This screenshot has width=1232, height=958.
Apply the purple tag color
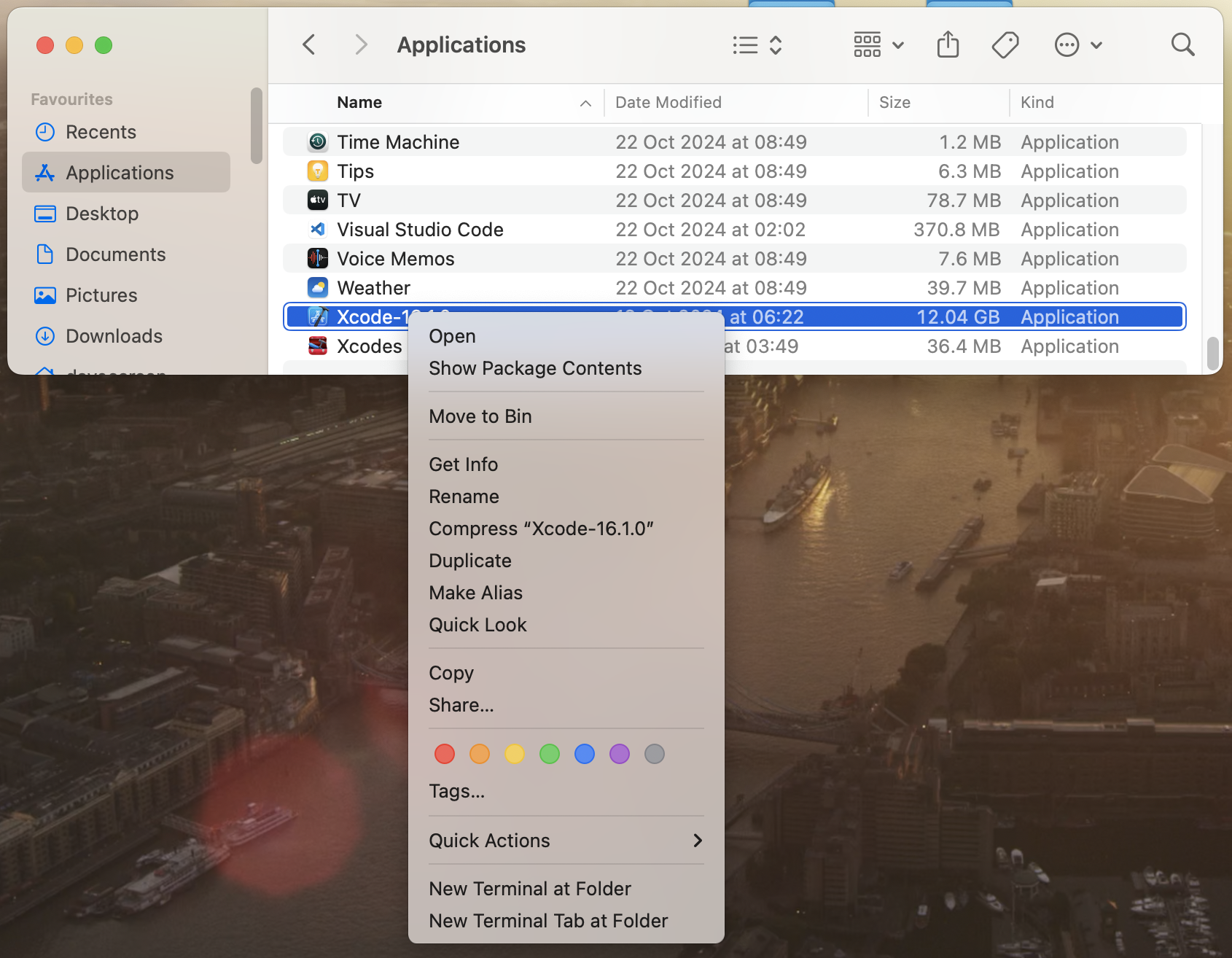(620, 754)
